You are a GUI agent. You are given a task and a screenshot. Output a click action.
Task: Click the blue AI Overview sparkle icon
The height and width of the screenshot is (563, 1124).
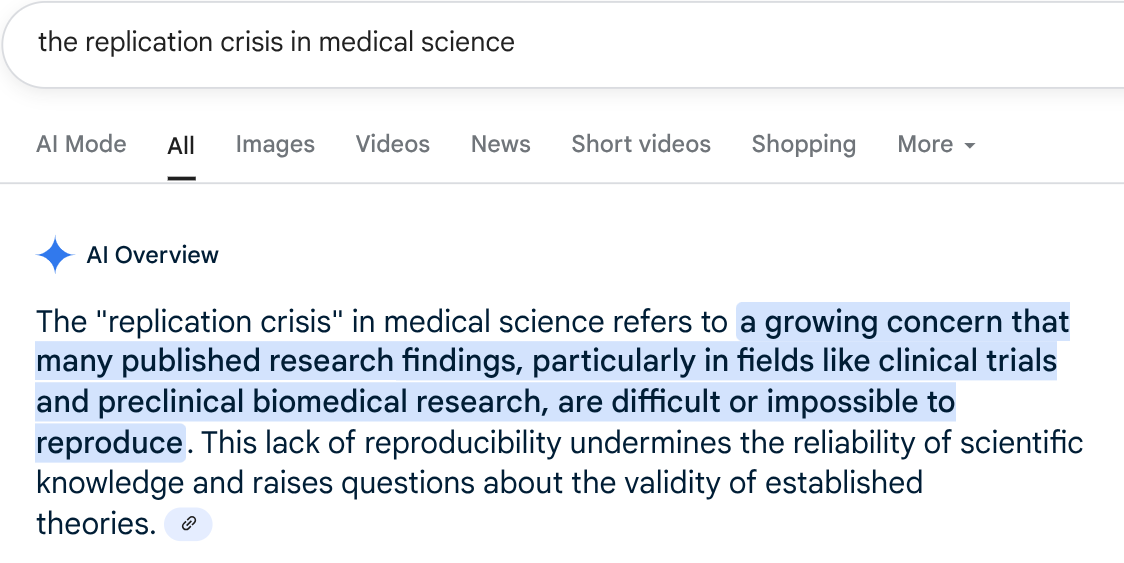click(54, 255)
